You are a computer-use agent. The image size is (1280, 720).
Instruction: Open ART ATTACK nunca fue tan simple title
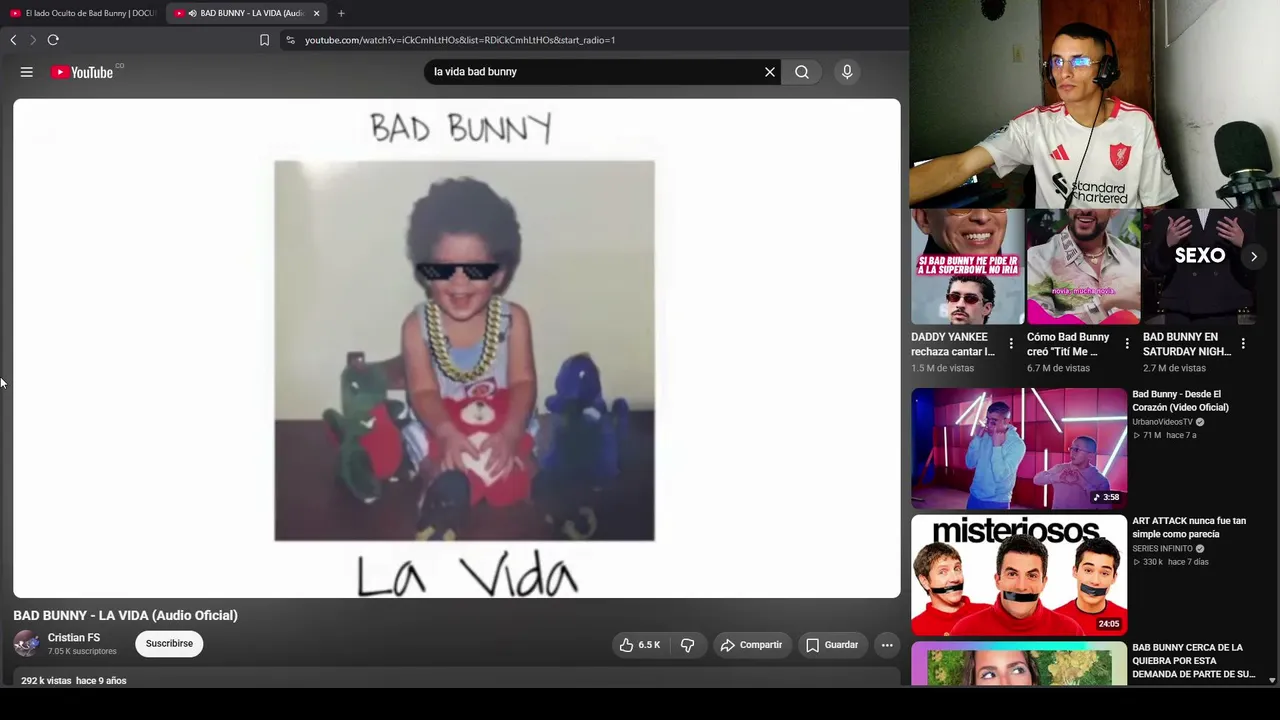click(x=1189, y=528)
